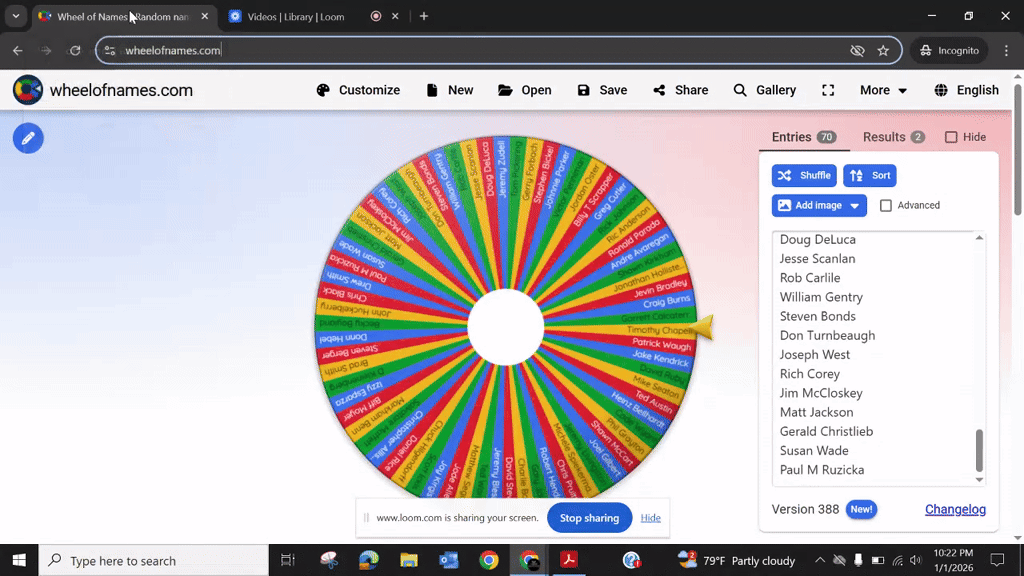Click entry Steven Bonds
Viewport: 1024px width, 576px height.
pos(817,316)
